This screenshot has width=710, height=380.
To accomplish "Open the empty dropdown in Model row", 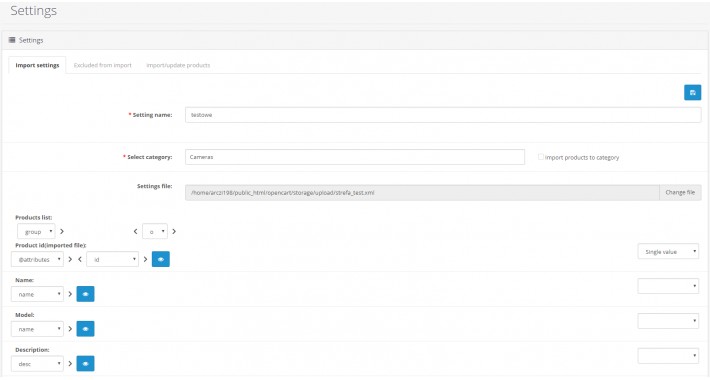I will (668, 321).
